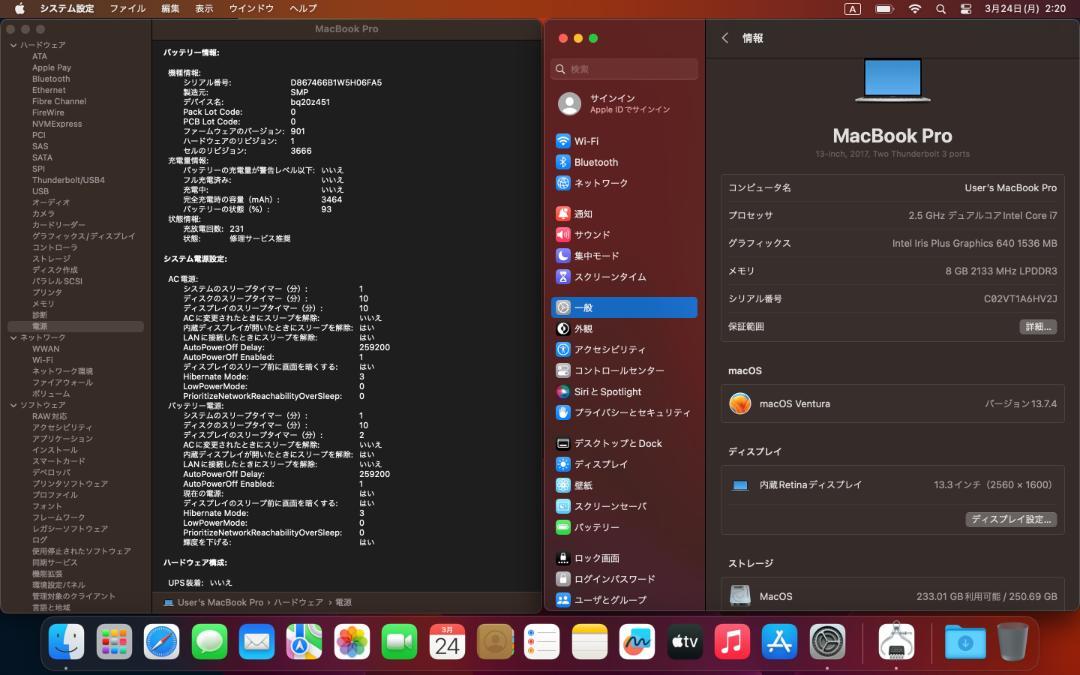Open the 壁紙 wallpaper icon
Viewport: 1080px width, 675px height.
tap(563, 486)
